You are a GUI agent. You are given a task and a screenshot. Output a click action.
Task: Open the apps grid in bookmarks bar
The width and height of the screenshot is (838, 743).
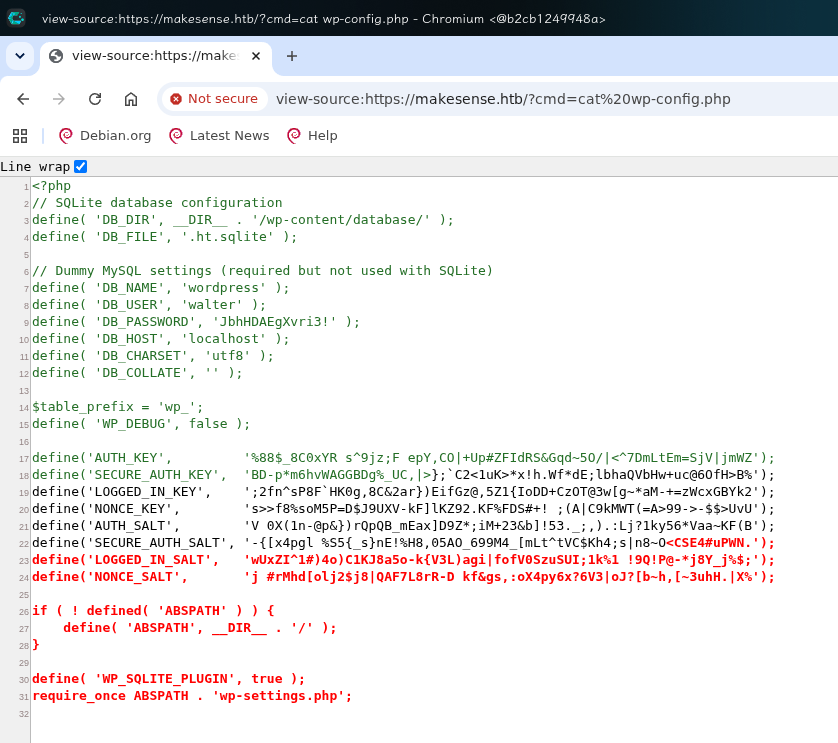(x=20, y=136)
